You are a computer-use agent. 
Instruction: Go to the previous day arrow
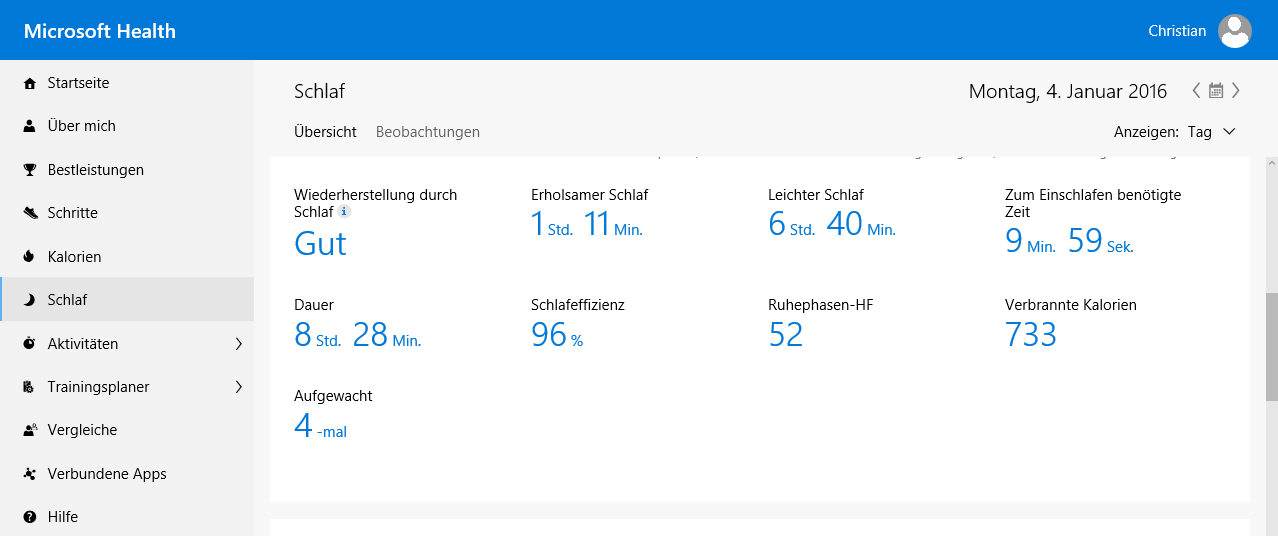[1196, 91]
